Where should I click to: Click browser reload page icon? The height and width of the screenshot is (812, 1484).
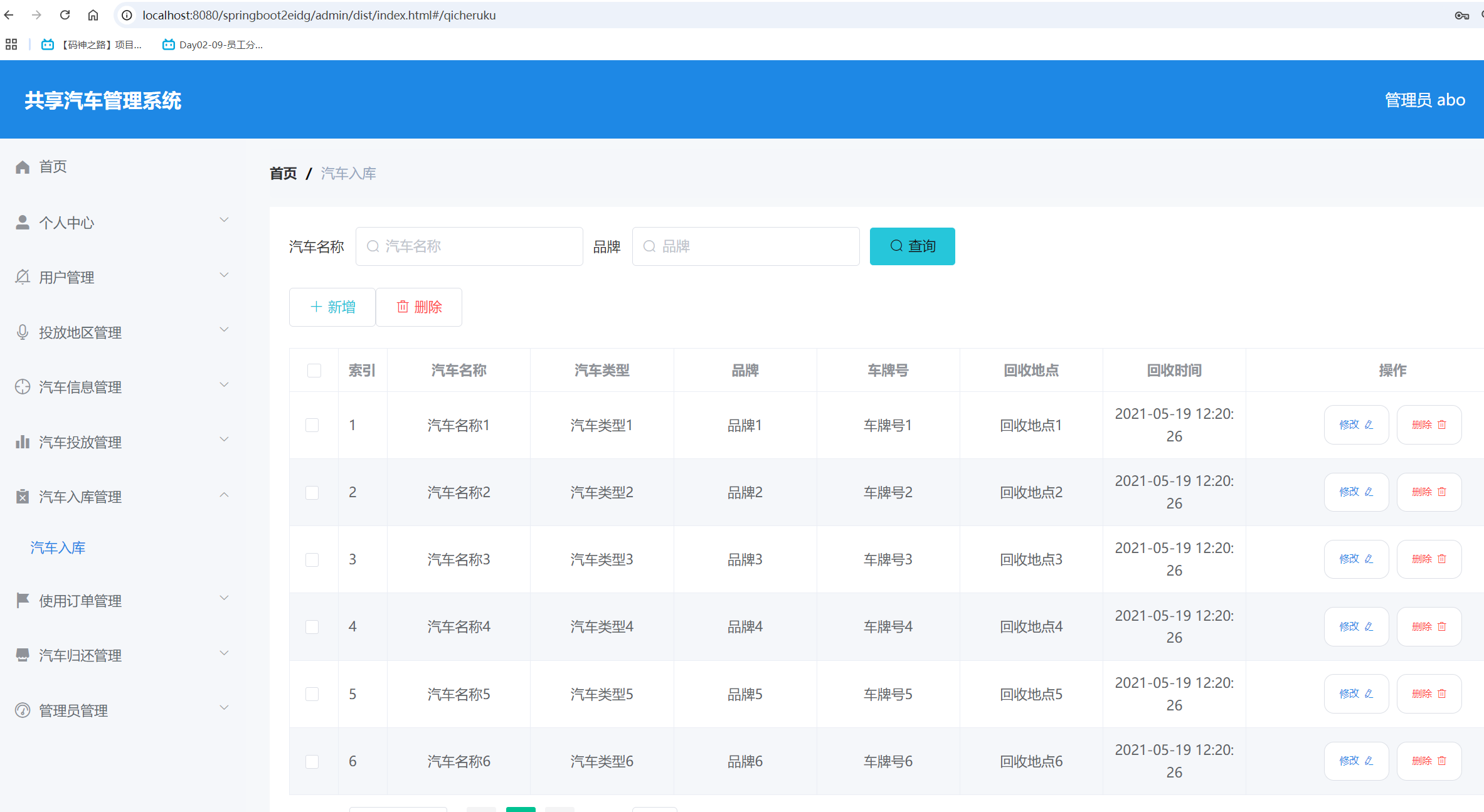coord(65,15)
